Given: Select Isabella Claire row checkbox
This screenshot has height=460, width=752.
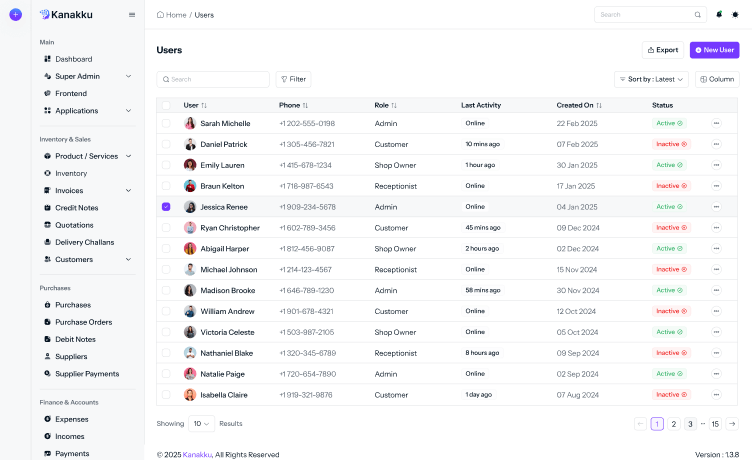Looking at the screenshot, I should click(x=166, y=395).
